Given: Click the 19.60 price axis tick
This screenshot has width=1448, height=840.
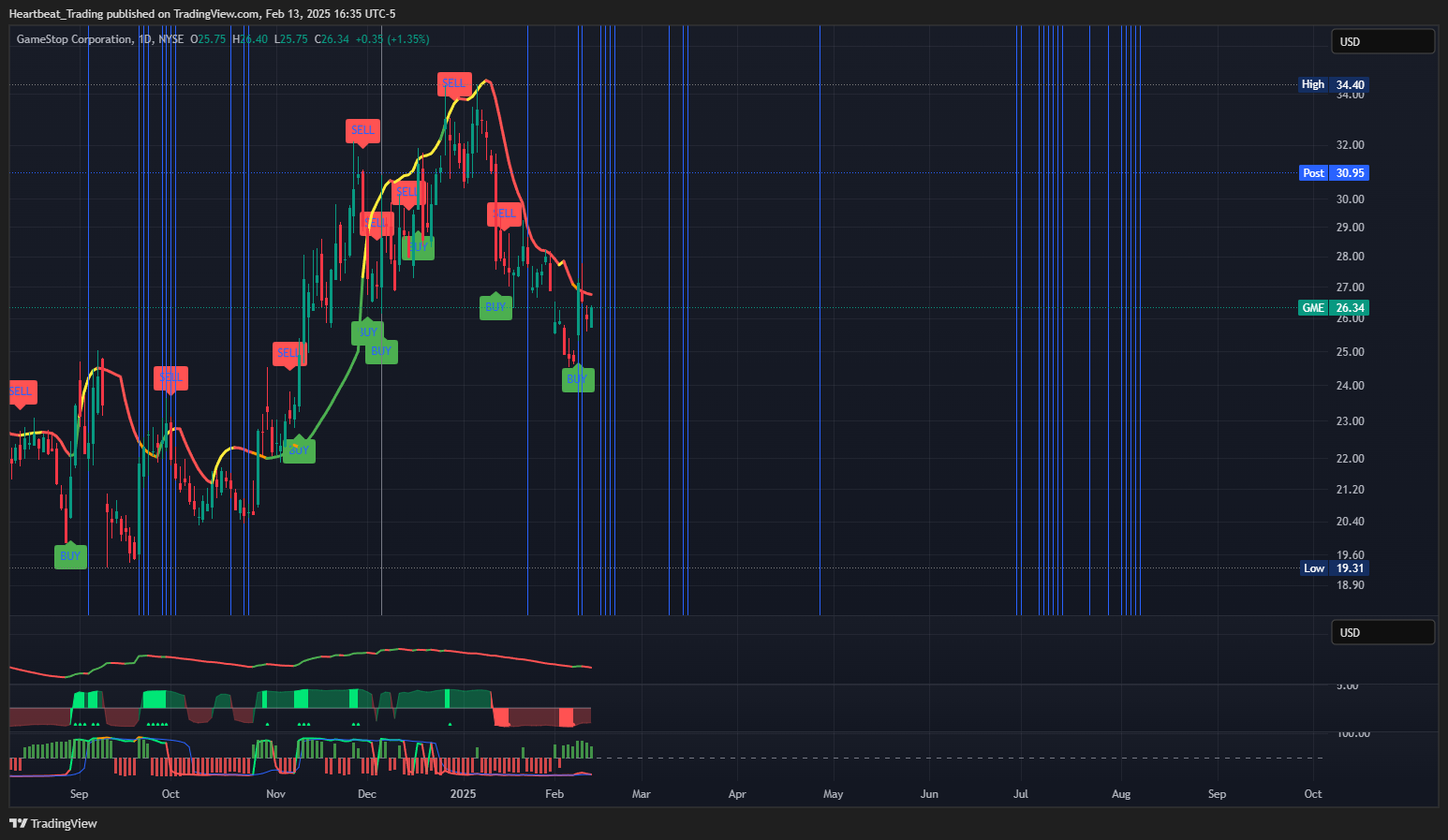Looking at the screenshot, I should 1350,555.
